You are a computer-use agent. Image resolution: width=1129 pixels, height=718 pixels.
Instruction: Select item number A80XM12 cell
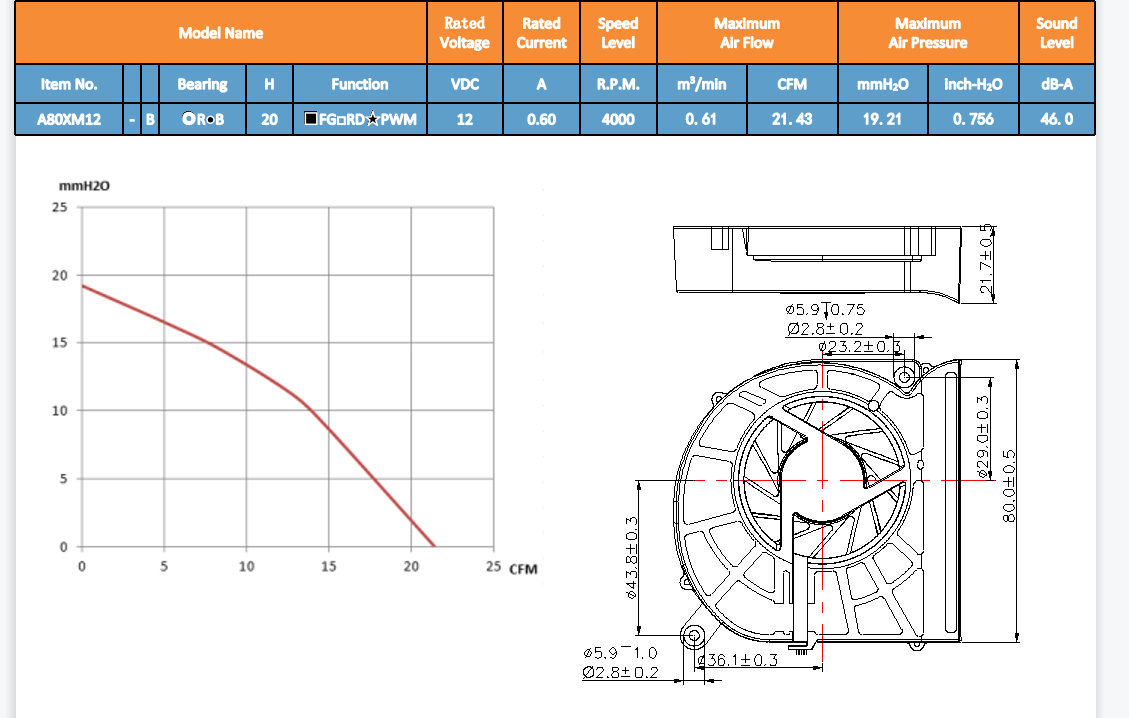(x=68, y=120)
